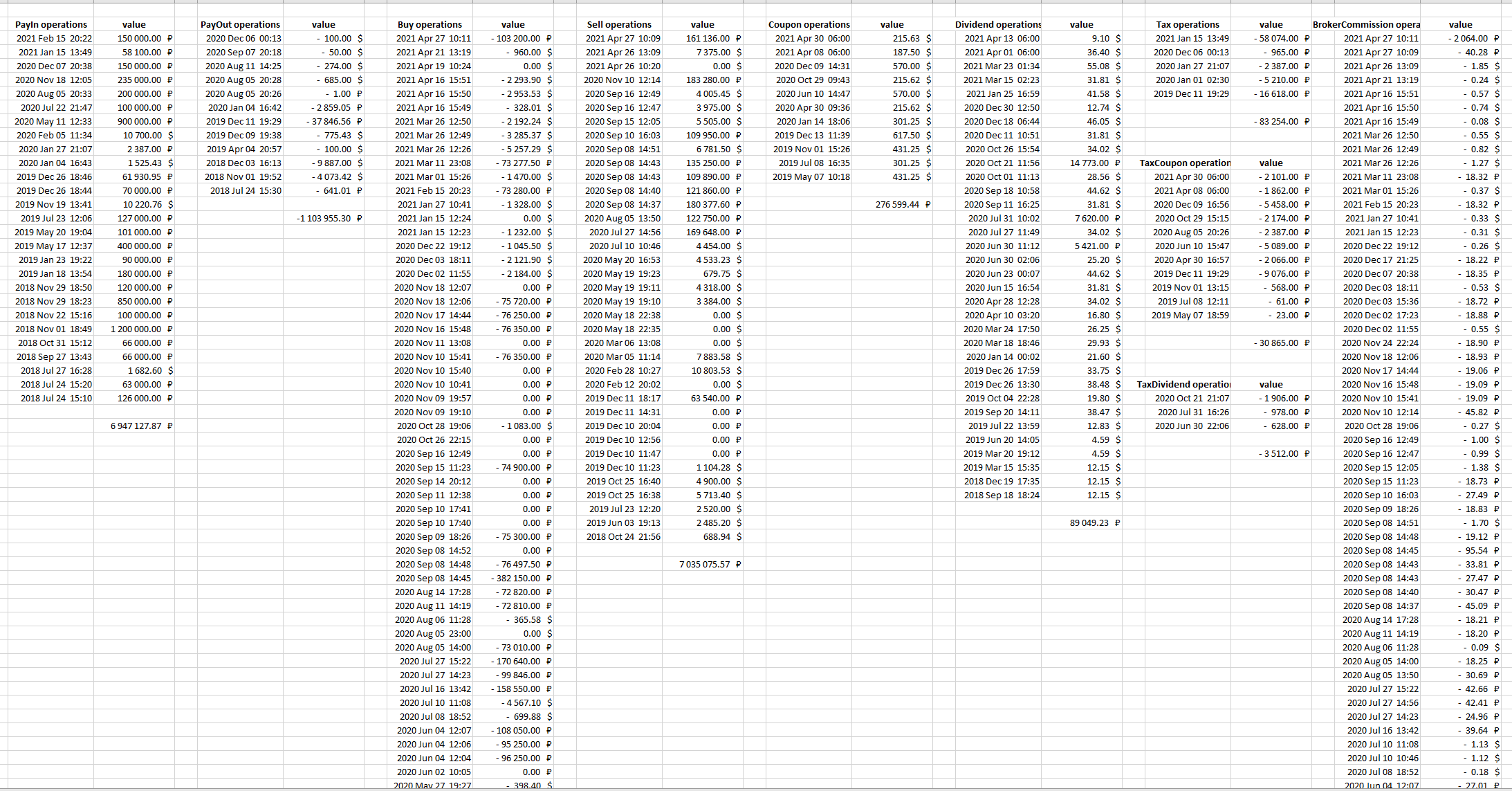Click Dividend total cell 89 049.23
Screen dimensions: 1512x791
point(1082,522)
